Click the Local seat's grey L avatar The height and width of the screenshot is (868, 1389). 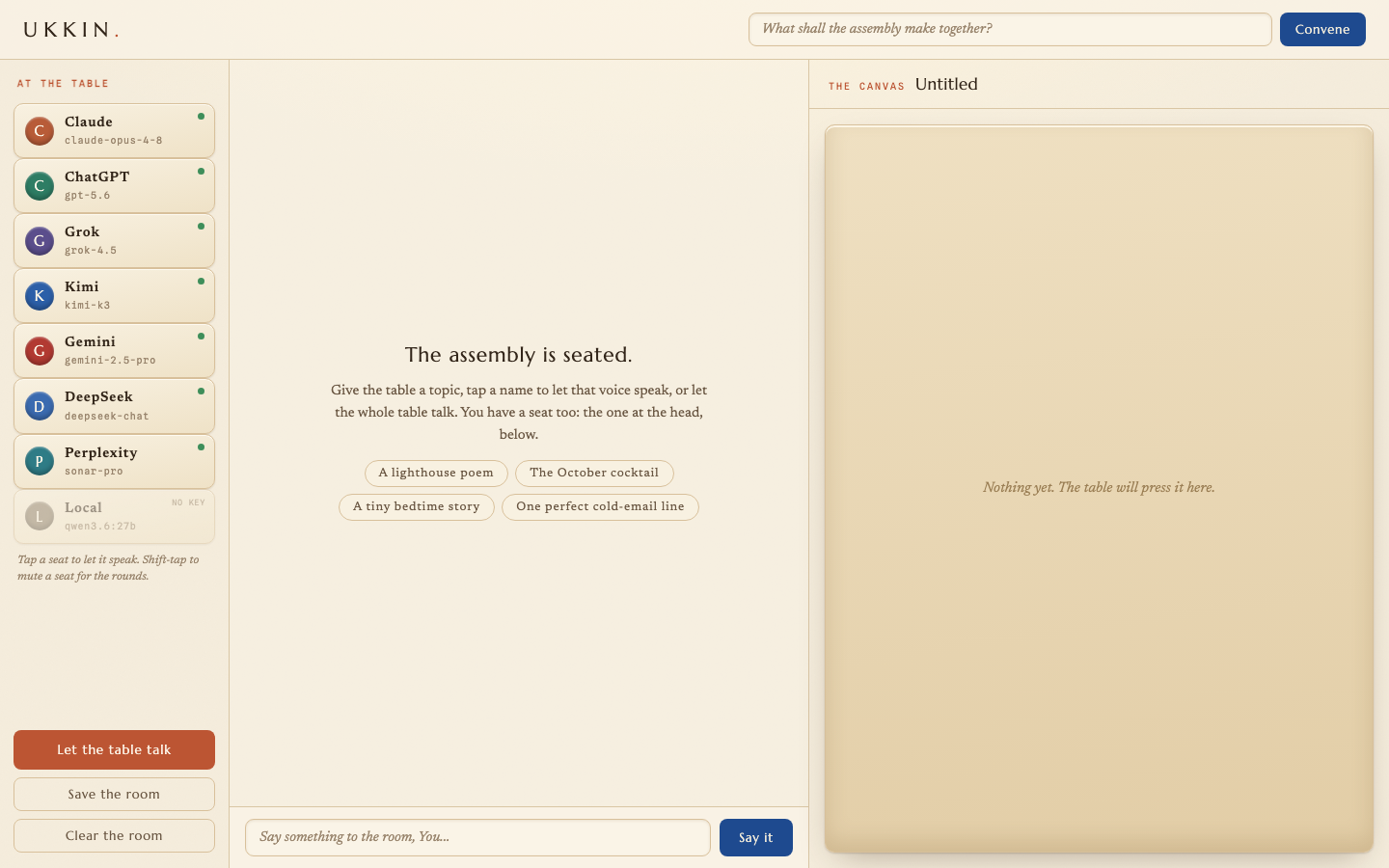tap(40, 516)
